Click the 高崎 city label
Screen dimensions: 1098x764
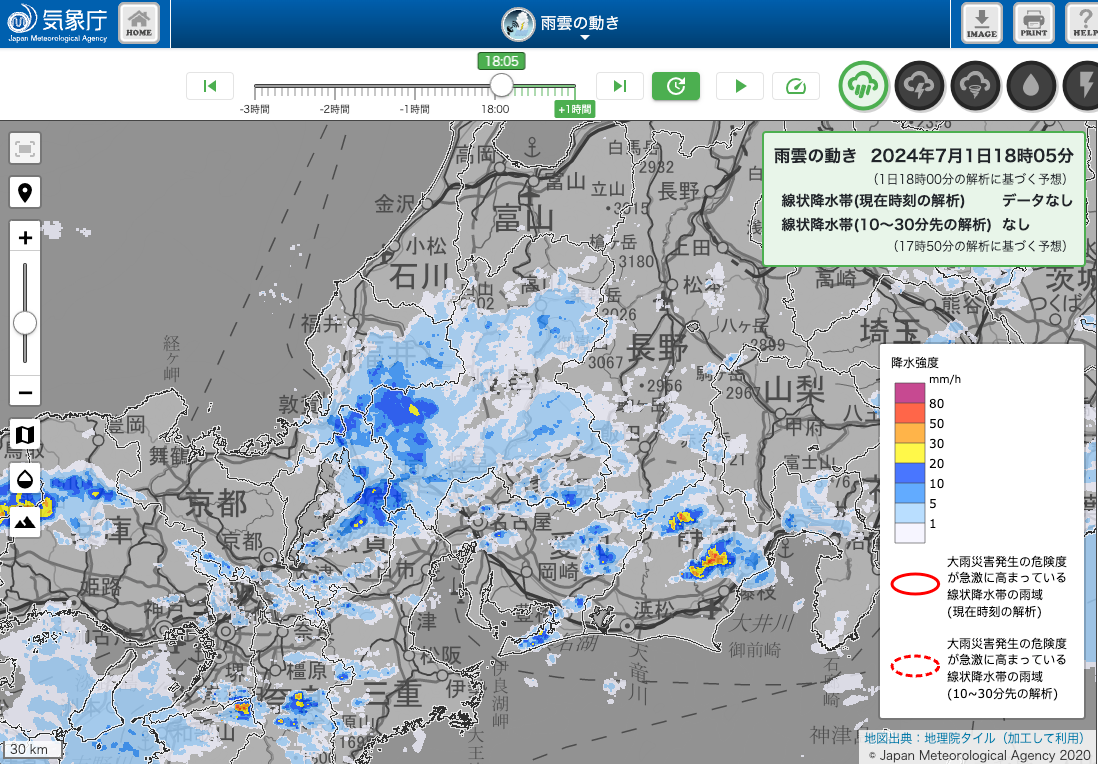(x=836, y=279)
